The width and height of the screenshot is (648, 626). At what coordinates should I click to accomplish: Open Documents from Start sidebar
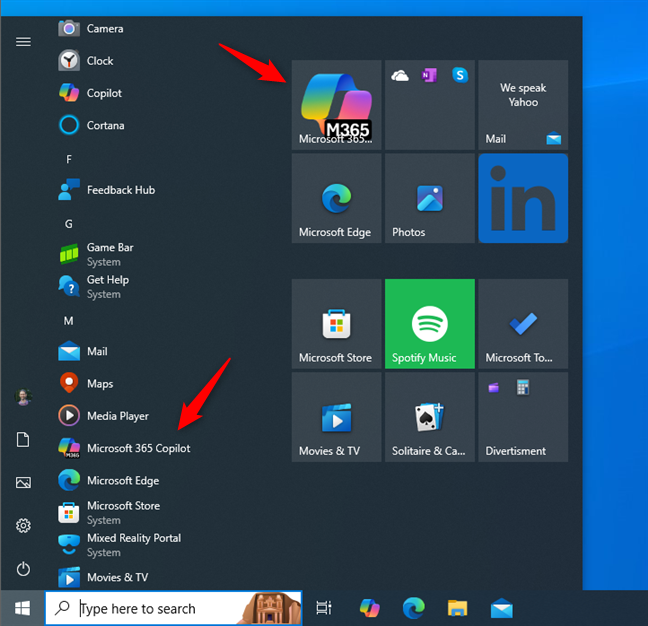tap(23, 440)
